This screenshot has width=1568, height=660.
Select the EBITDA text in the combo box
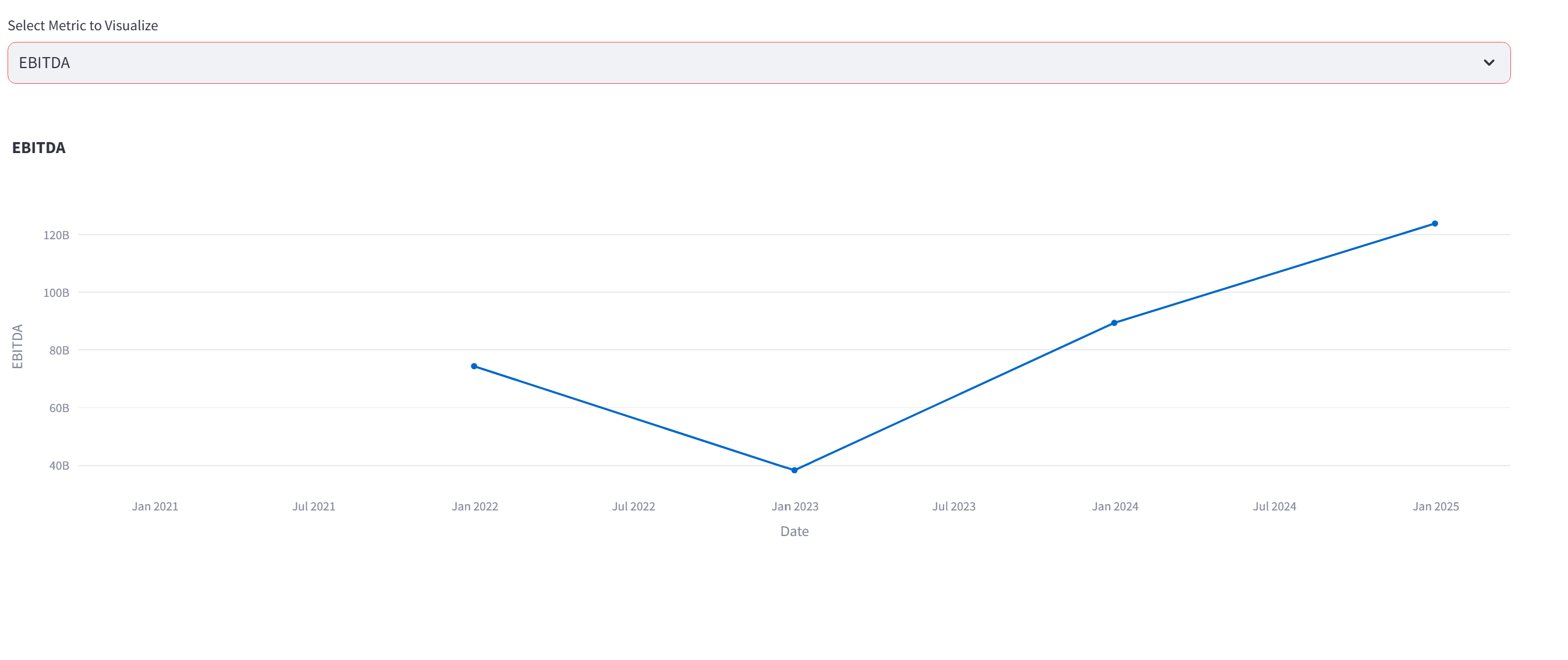point(43,62)
